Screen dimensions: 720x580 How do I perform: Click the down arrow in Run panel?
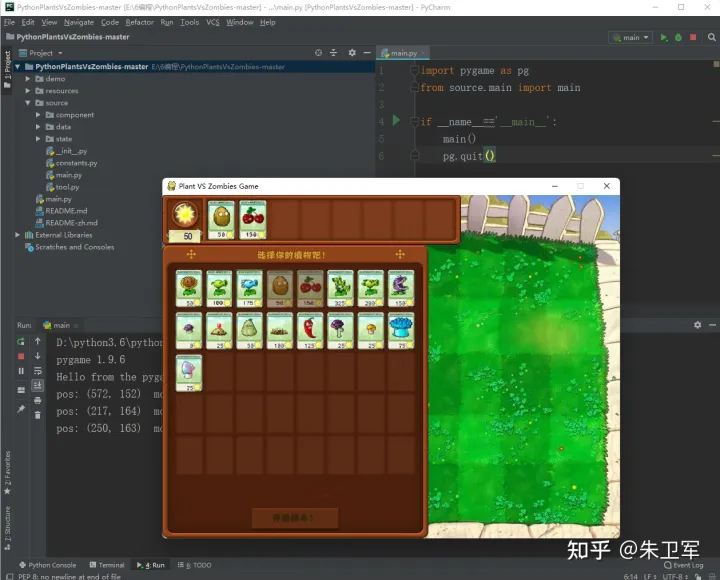38,356
